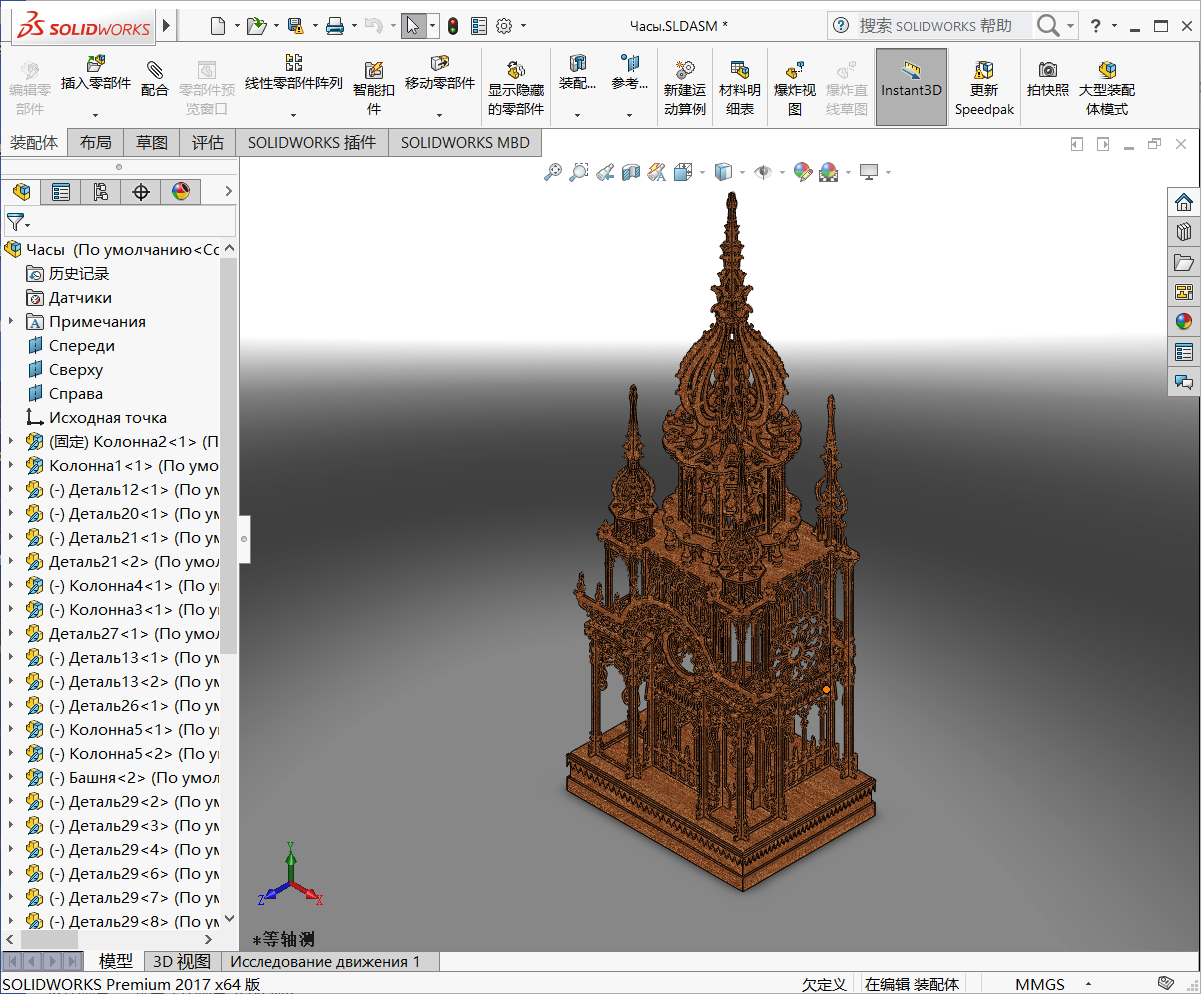This screenshot has height=994, width=1201.
Task: Open the PropertyManager tab icon
Action: tap(61, 192)
